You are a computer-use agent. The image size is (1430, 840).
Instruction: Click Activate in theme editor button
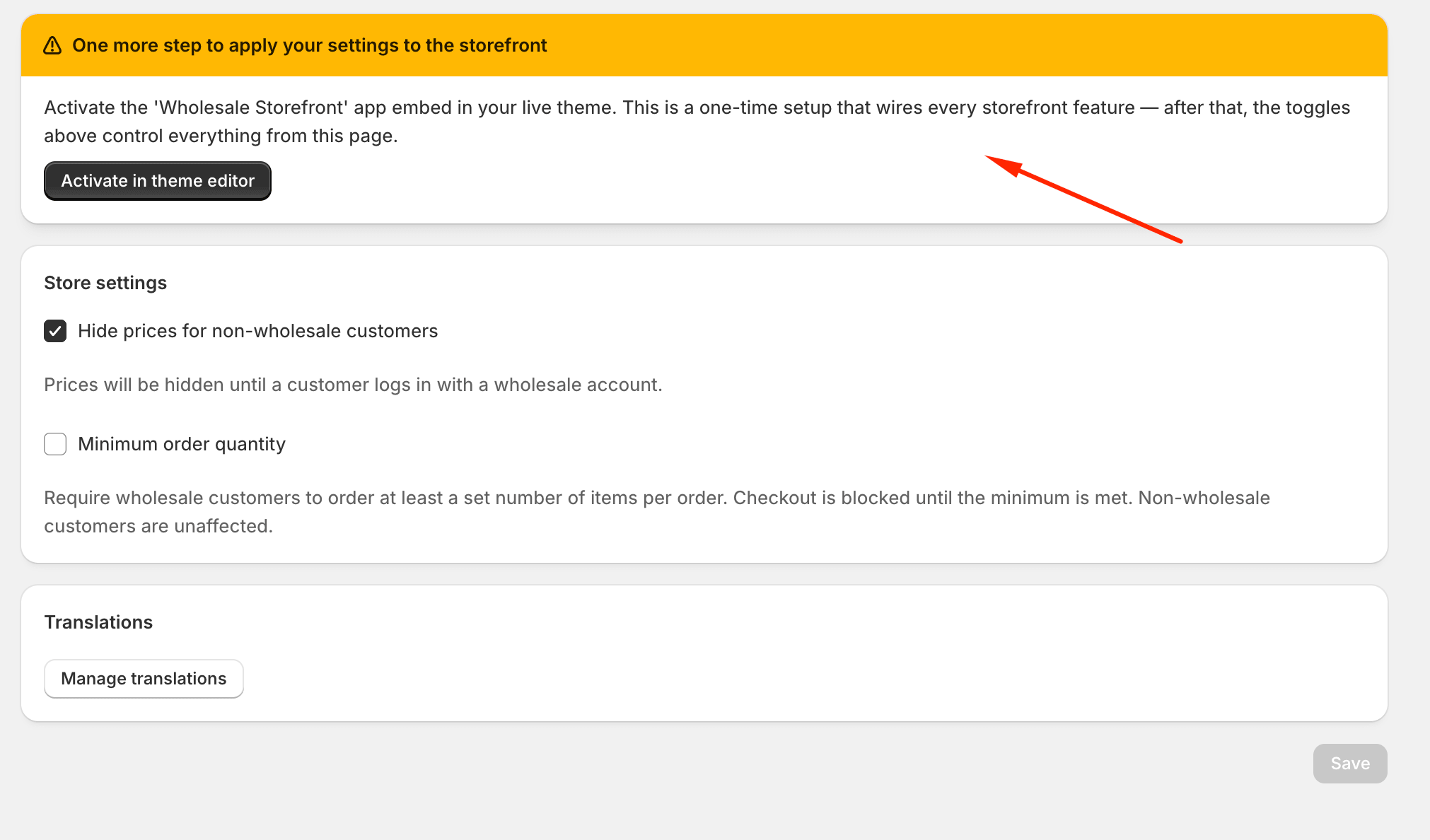pos(158,181)
